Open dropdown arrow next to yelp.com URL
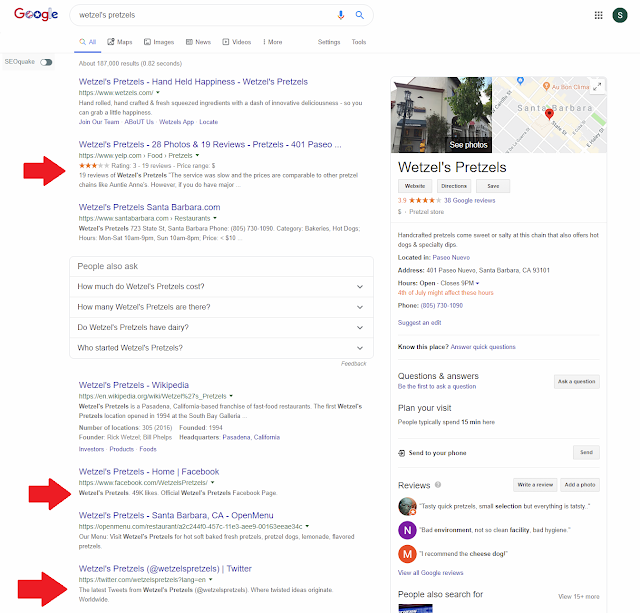This screenshot has width=640, height=613. tap(198, 155)
